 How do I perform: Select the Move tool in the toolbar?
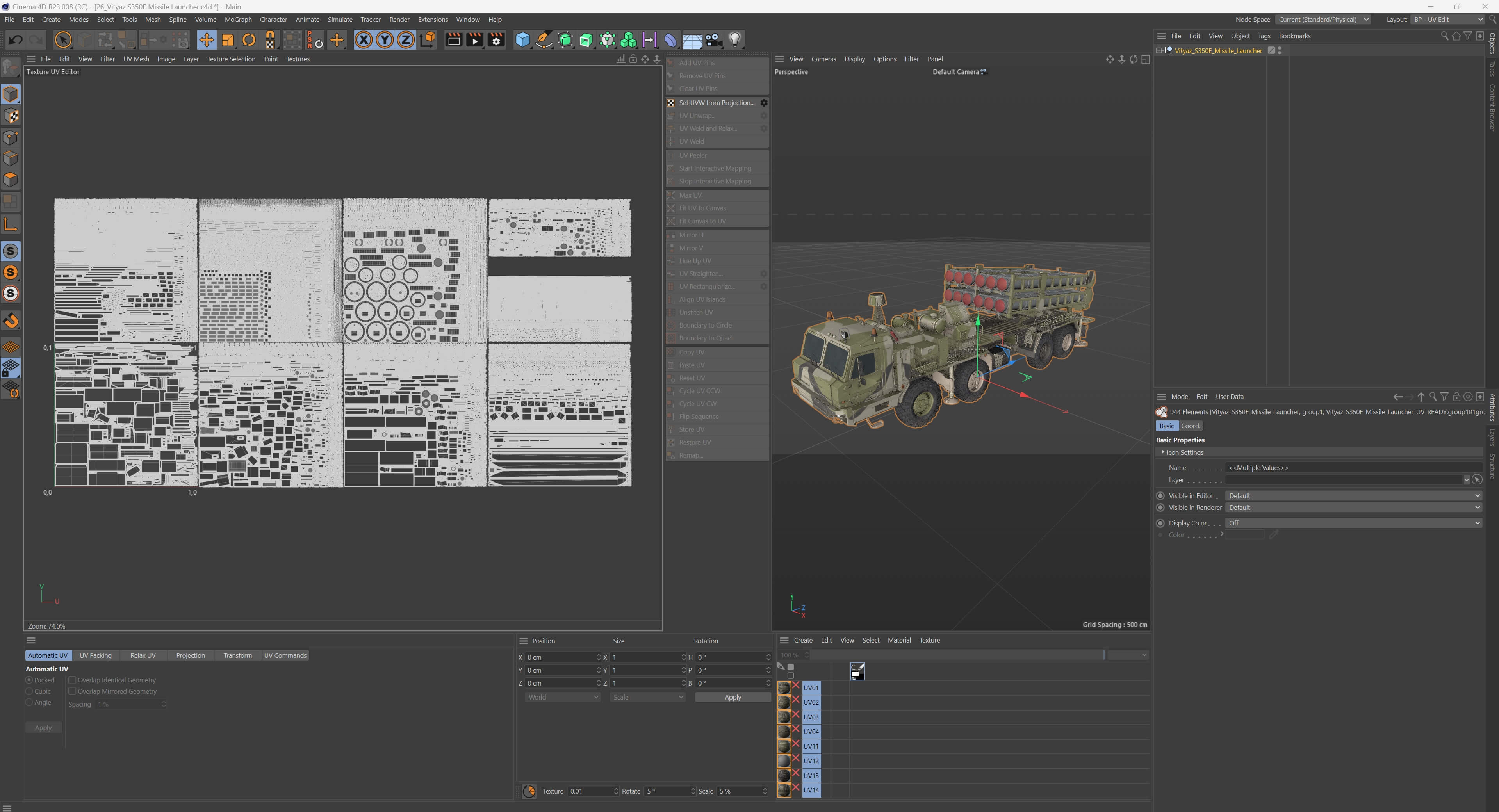(206, 39)
